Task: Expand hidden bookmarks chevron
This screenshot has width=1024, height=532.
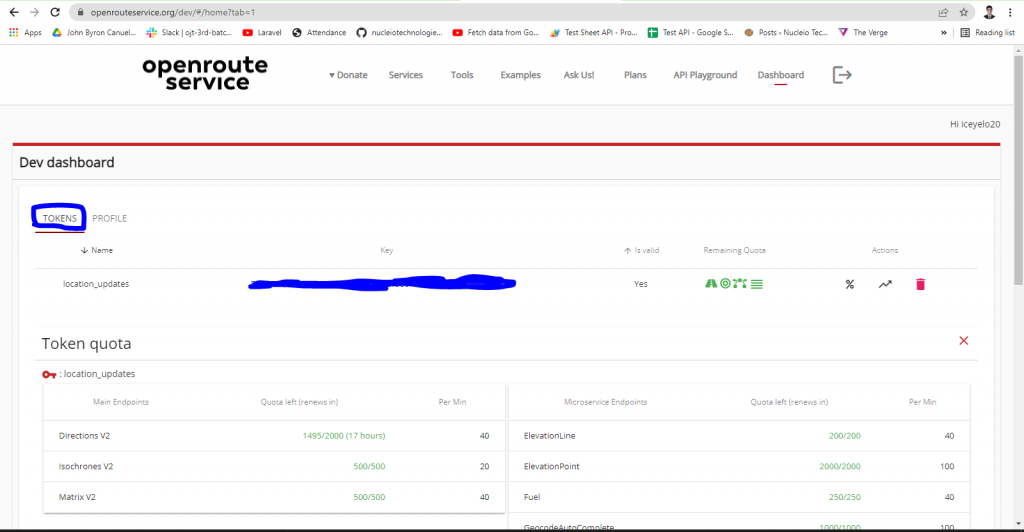Action: pos(944,33)
